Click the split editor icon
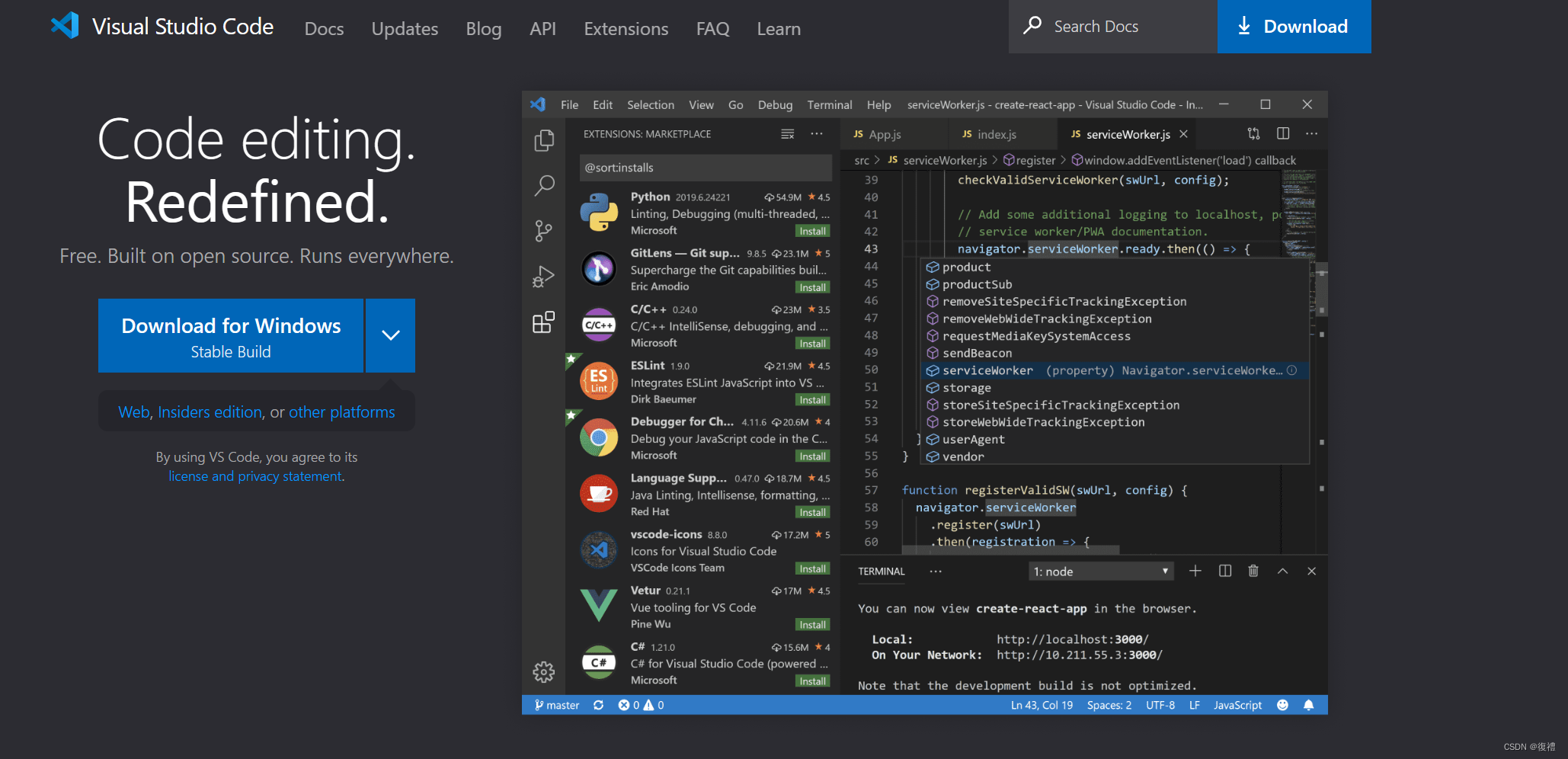Viewport: 1568px width, 759px height. [1283, 133]
